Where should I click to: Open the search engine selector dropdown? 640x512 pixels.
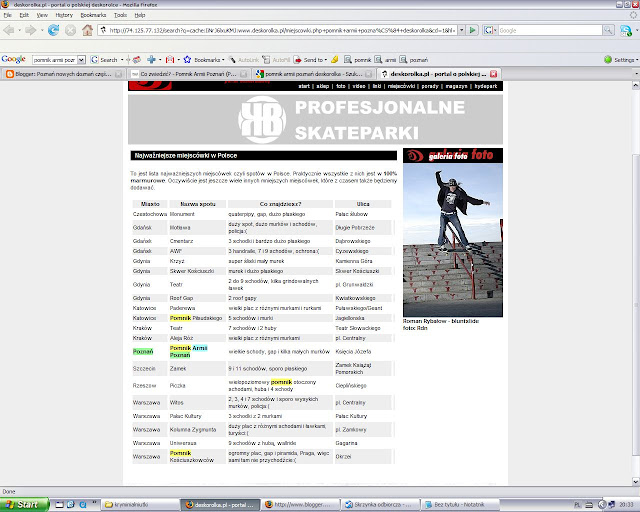[489, 30]
